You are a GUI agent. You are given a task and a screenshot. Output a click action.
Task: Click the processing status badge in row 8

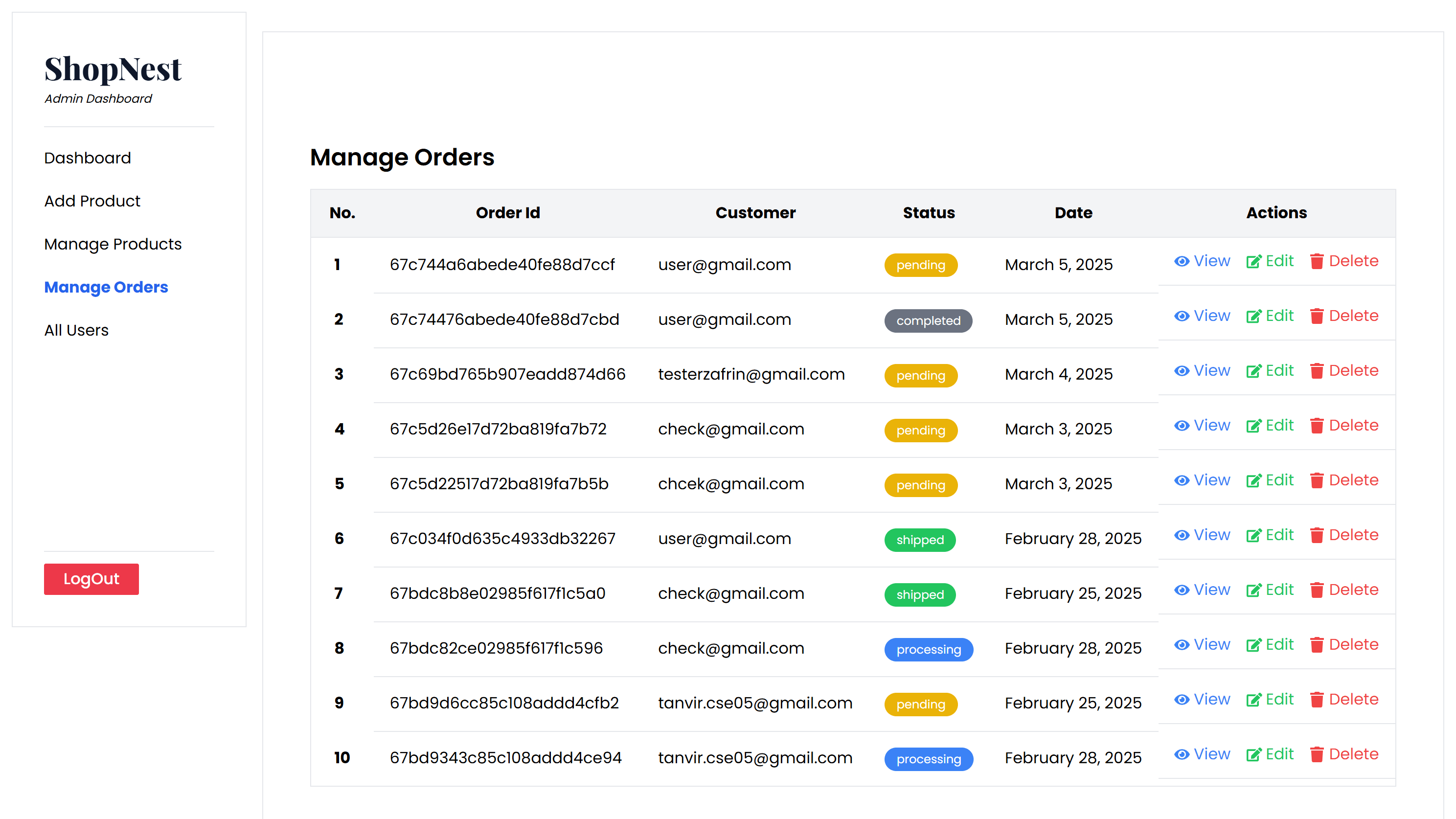pos(929,650)
